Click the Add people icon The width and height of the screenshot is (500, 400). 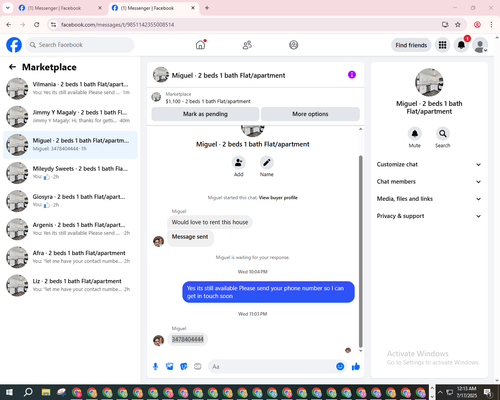(239, 162)
